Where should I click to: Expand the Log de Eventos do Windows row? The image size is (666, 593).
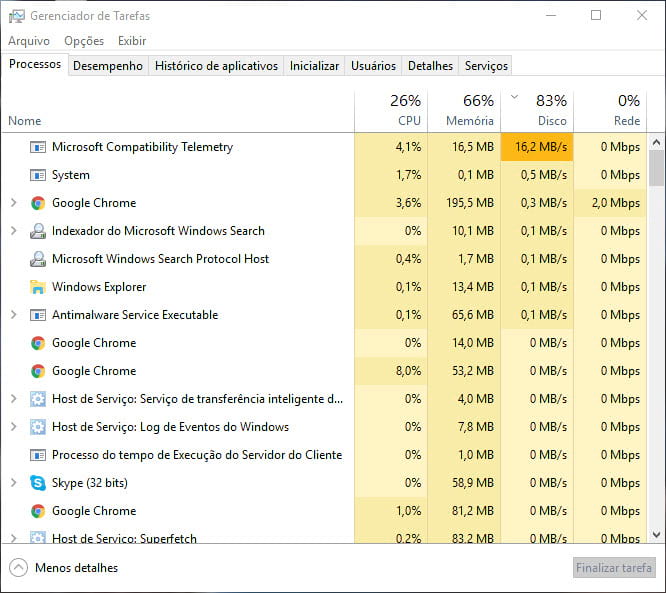pos(14,427)
